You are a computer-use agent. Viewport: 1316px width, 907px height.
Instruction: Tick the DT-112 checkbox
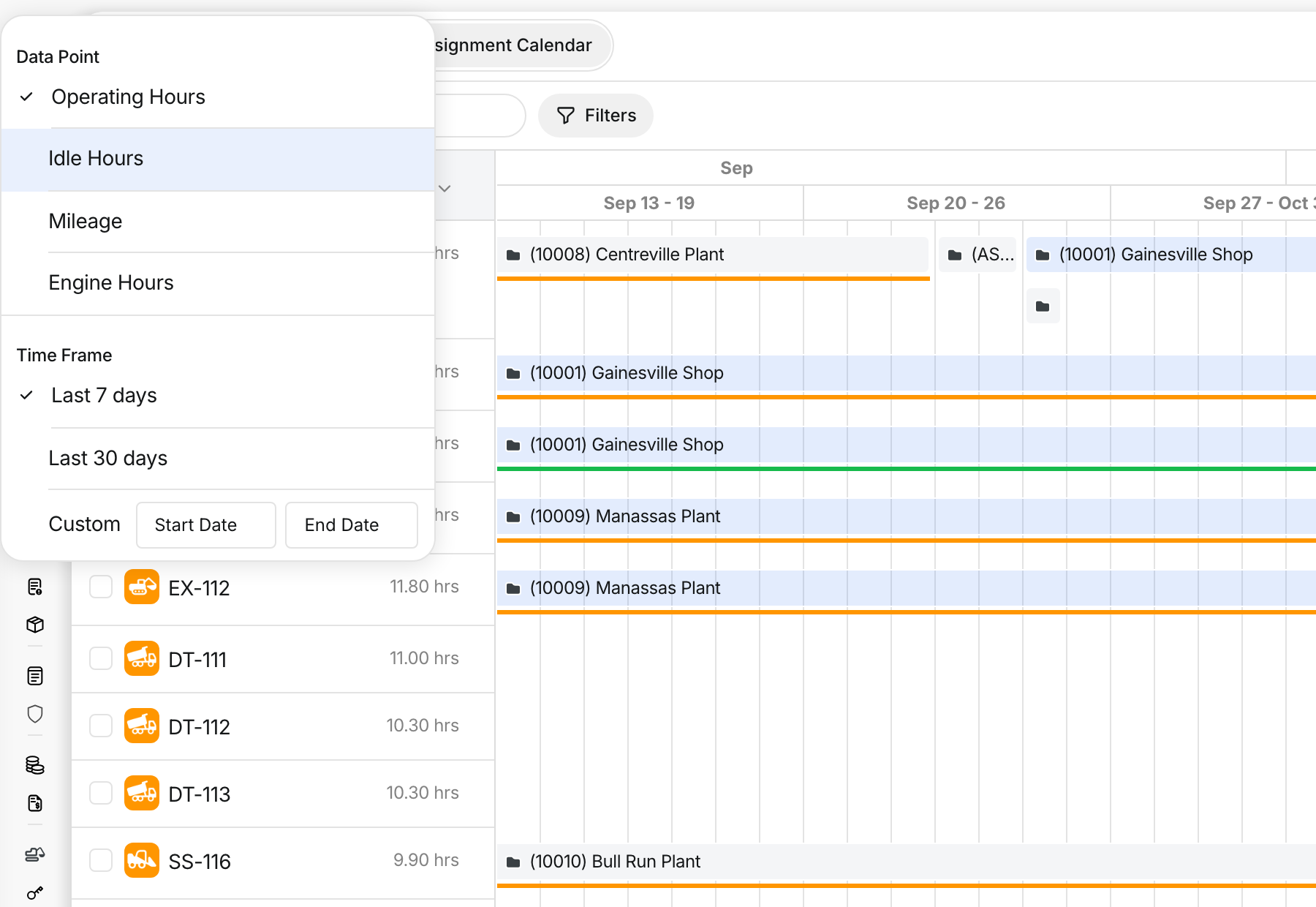[x=101, y=726]
